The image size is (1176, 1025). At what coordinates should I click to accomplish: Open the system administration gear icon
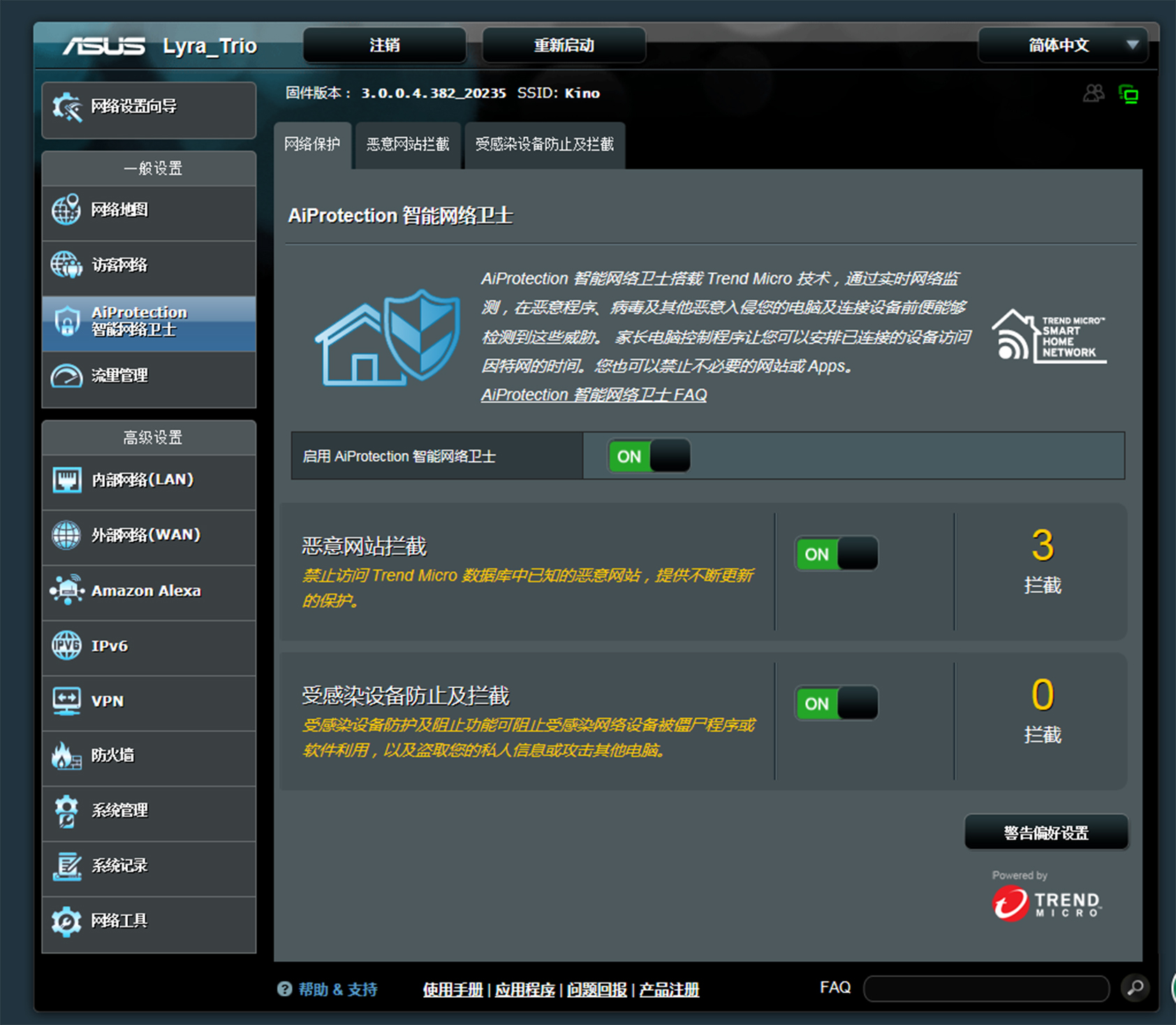(x=66, y=811)
